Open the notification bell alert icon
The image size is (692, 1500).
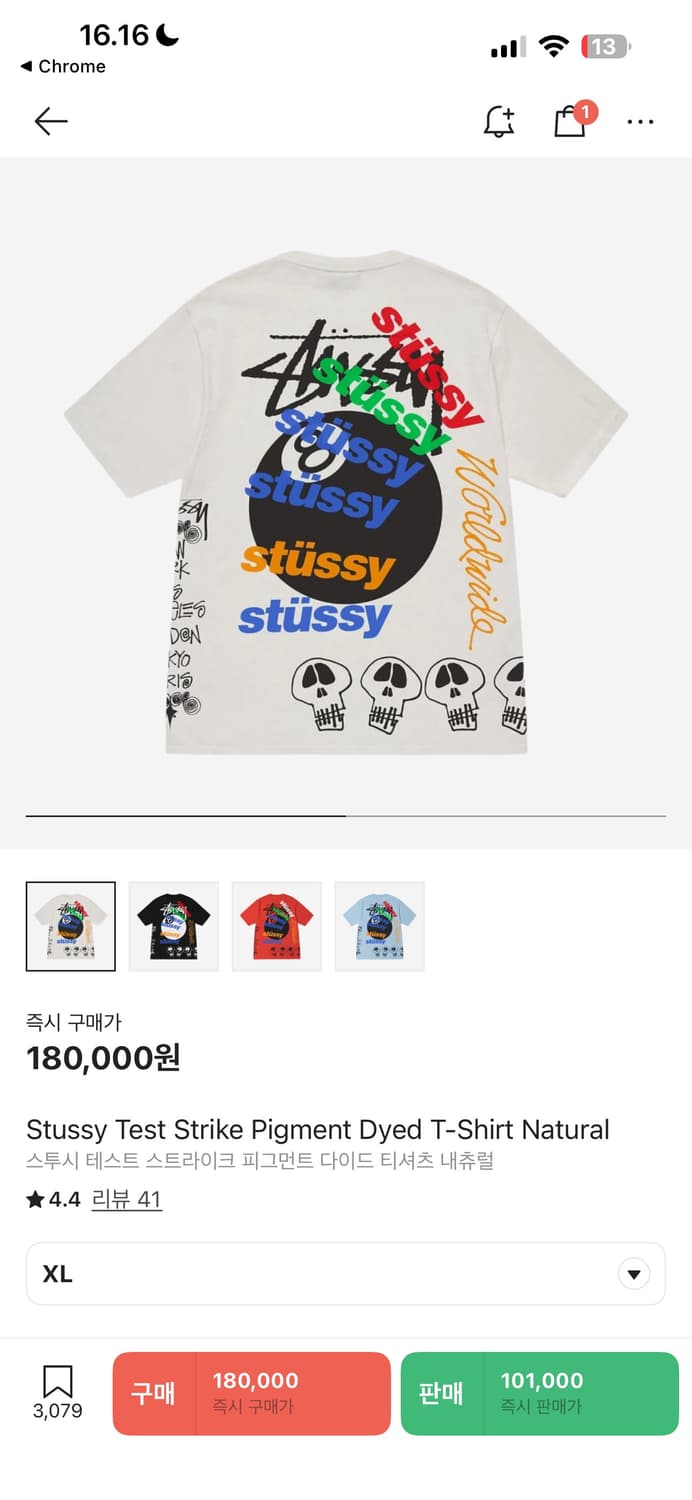pyautogui.click(x=498, y=121)
